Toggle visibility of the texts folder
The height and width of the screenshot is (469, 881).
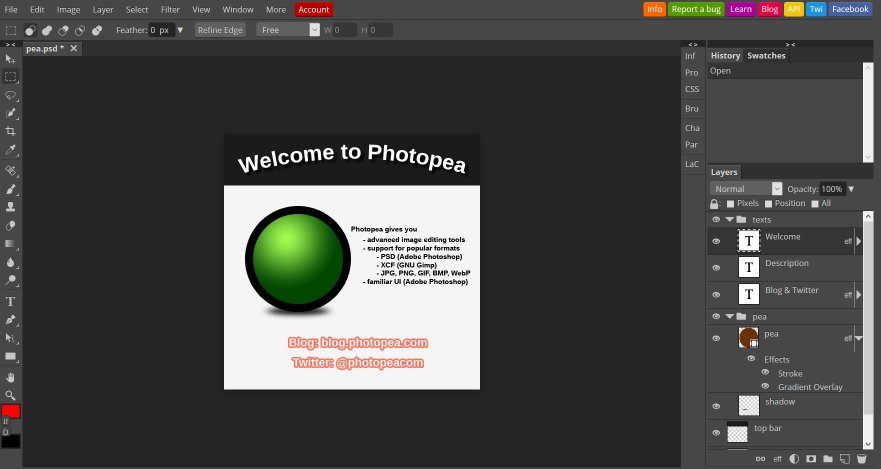coord(716,220)
